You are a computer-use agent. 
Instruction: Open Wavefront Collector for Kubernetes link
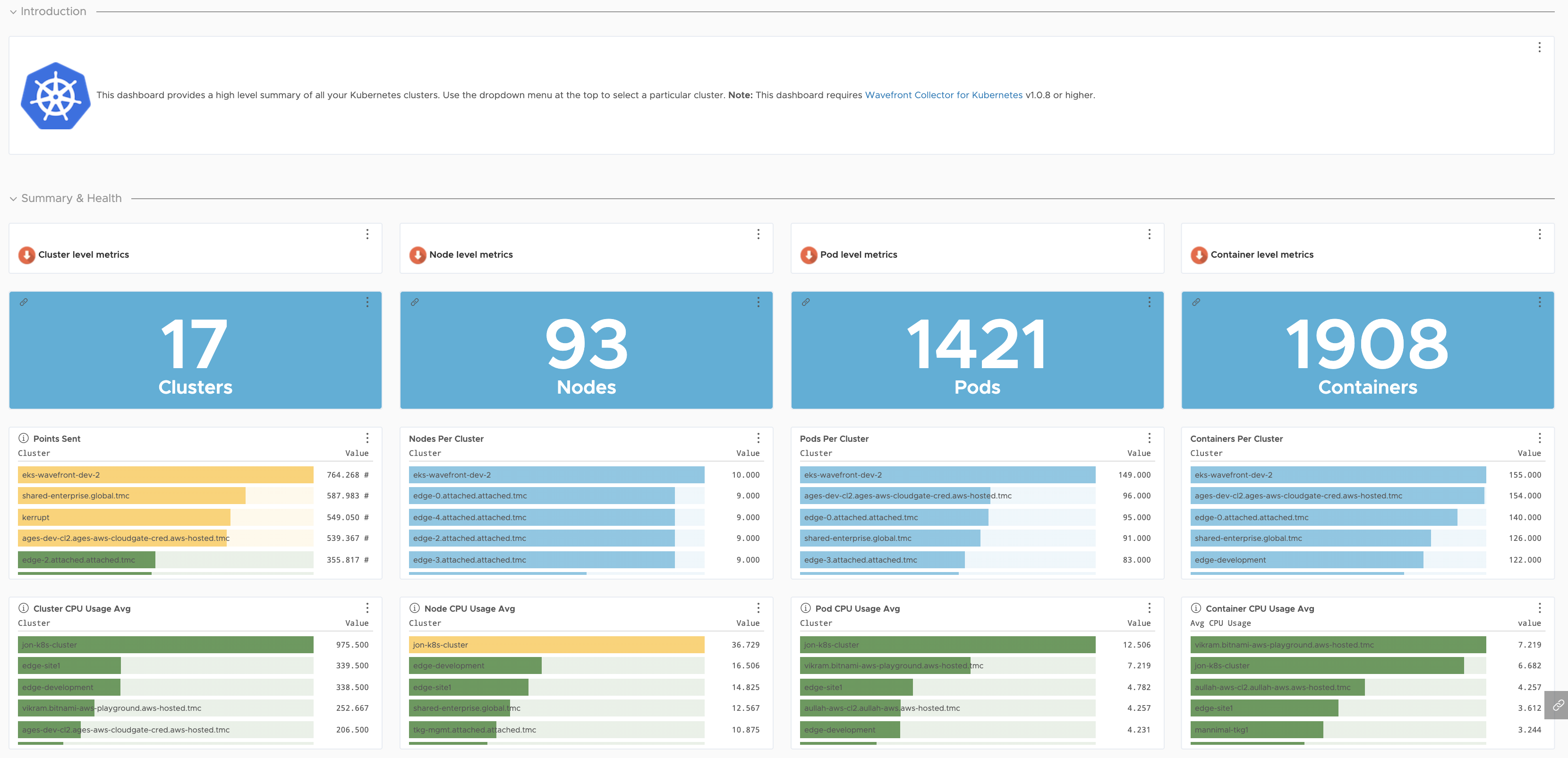point(944,95)
